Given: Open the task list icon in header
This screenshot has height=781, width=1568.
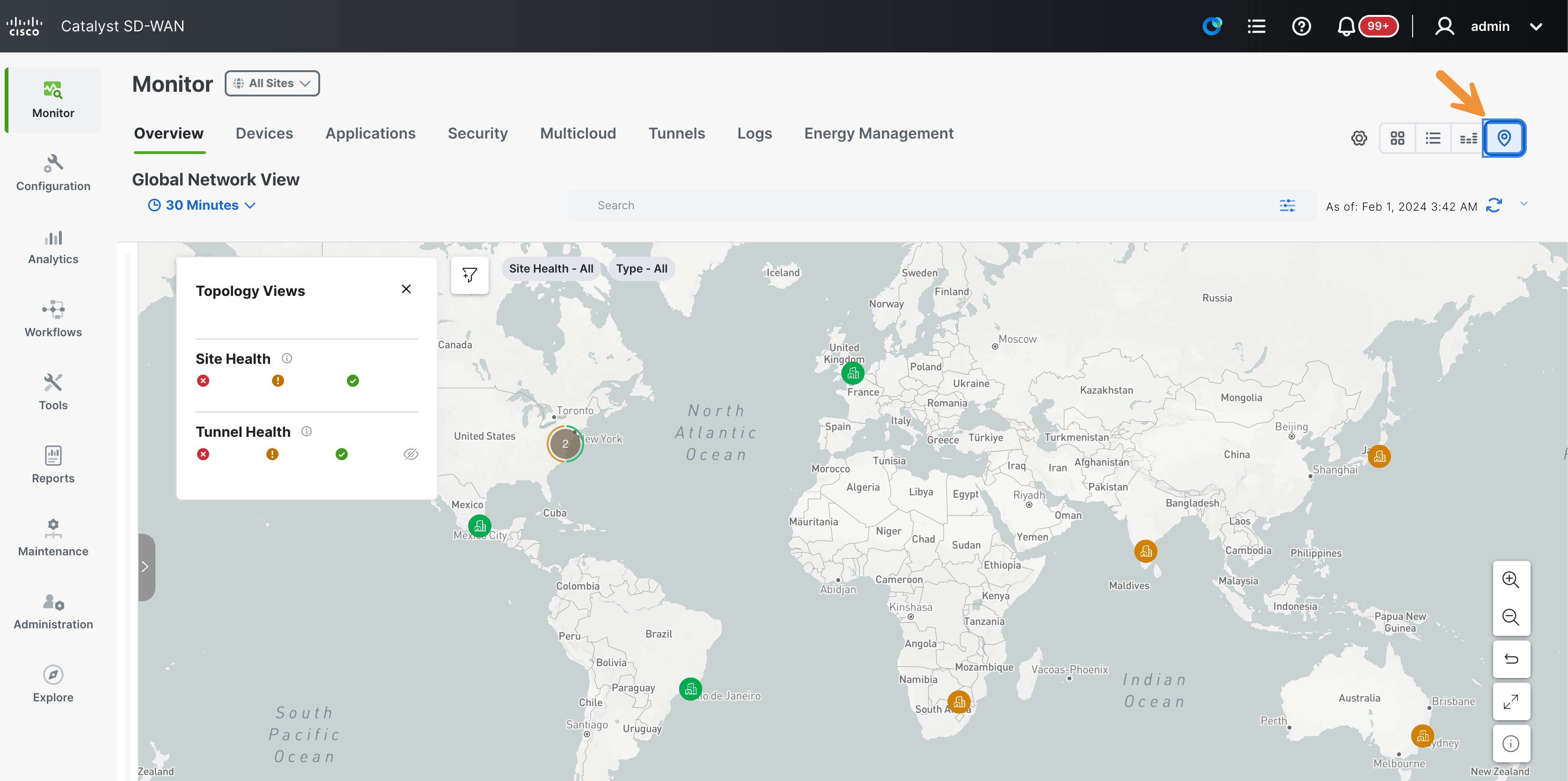Looking at the screenshot, I should [1256, 26].
